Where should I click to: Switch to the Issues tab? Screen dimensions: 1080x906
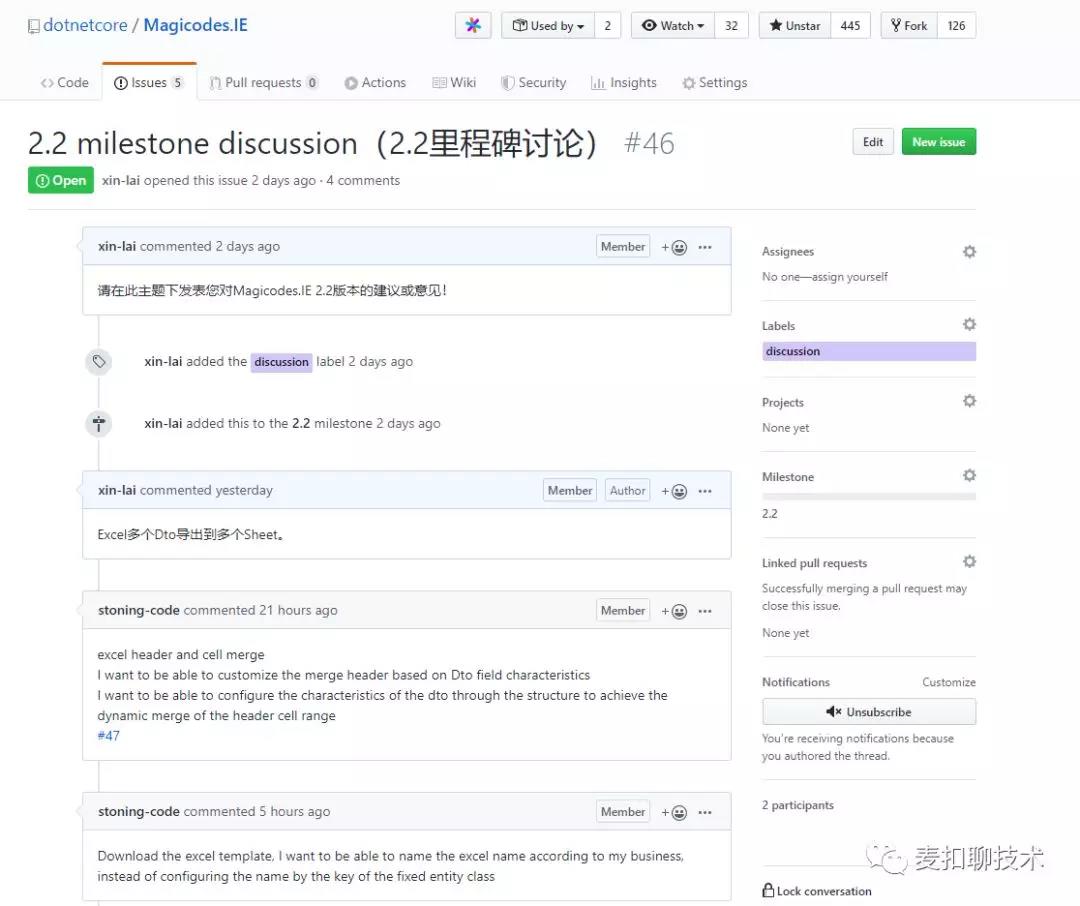[149, 83]
